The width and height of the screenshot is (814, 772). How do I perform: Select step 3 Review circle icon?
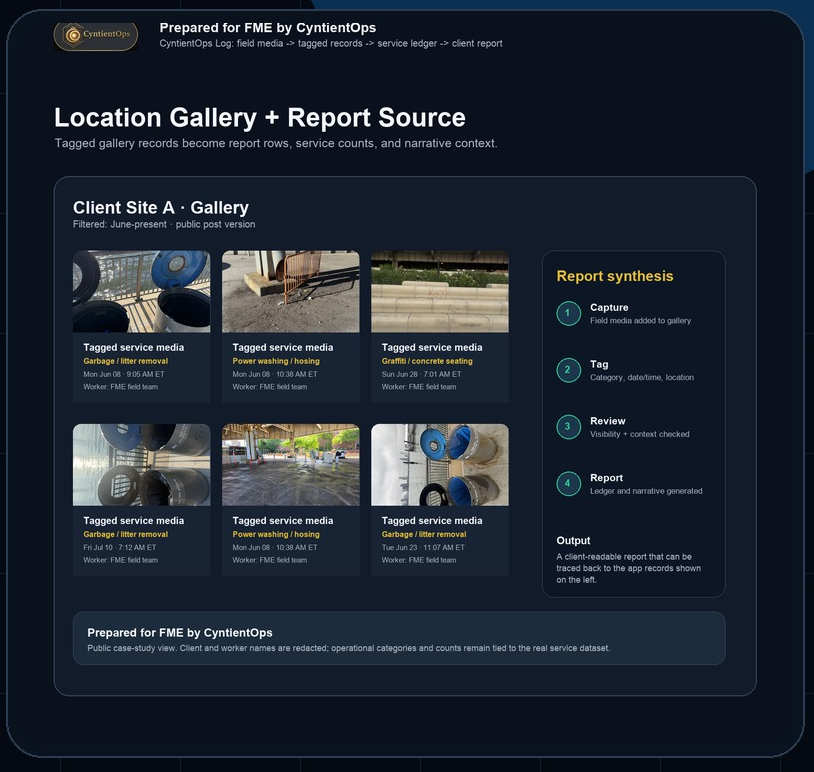point(568,427)
